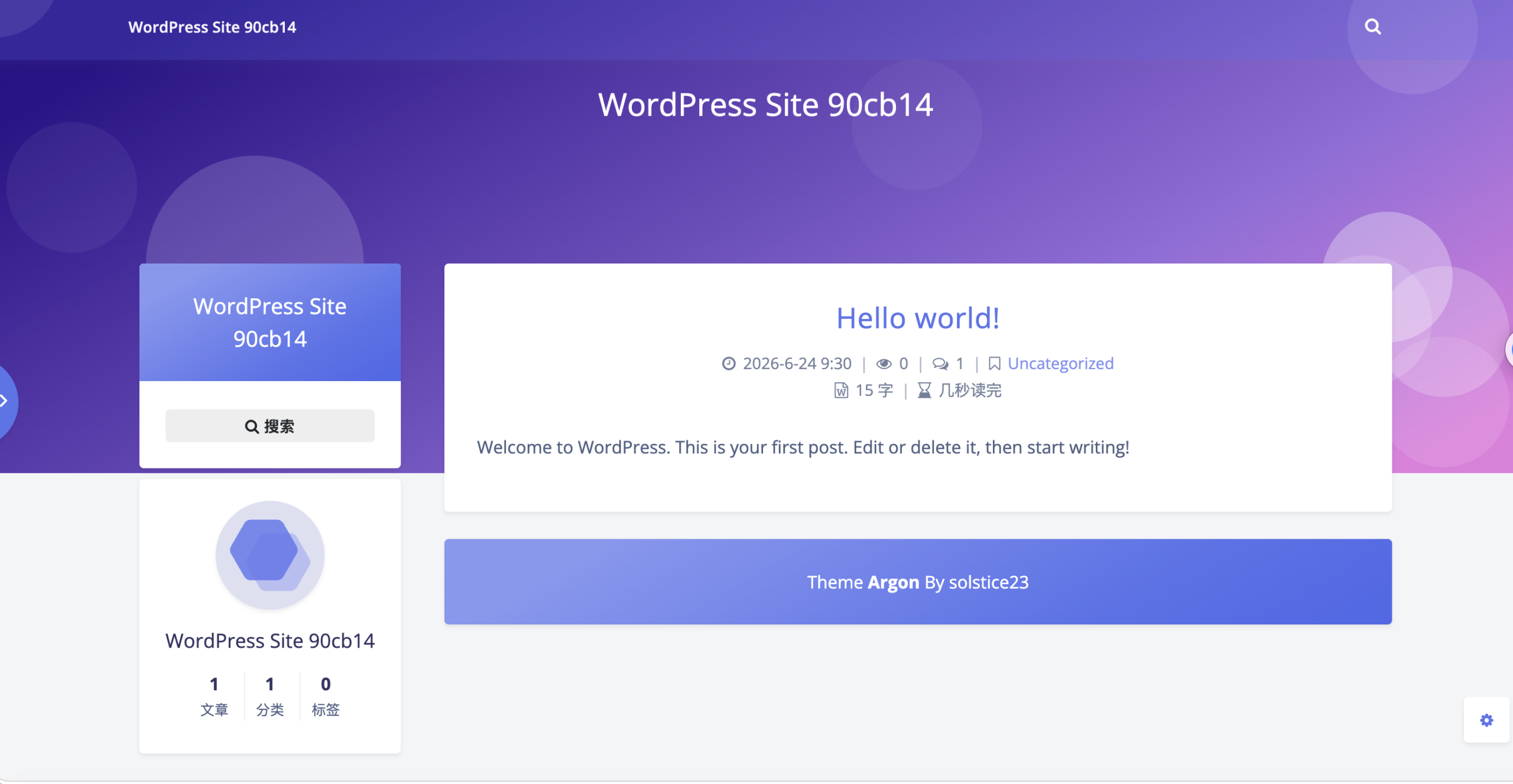Click the word count document icon
The width and height of the screenshot is (1513, 784).
click(841, 391)
